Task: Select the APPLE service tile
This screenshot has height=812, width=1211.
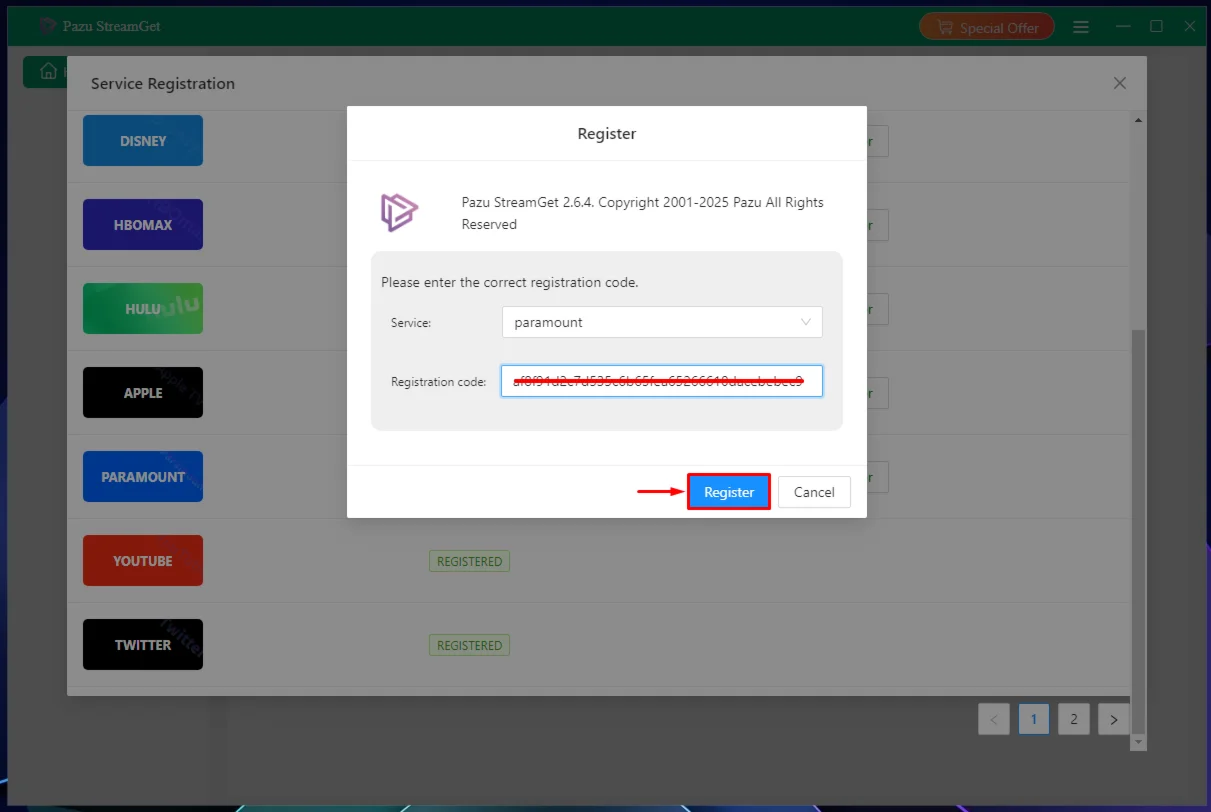Action: [143, 393]
